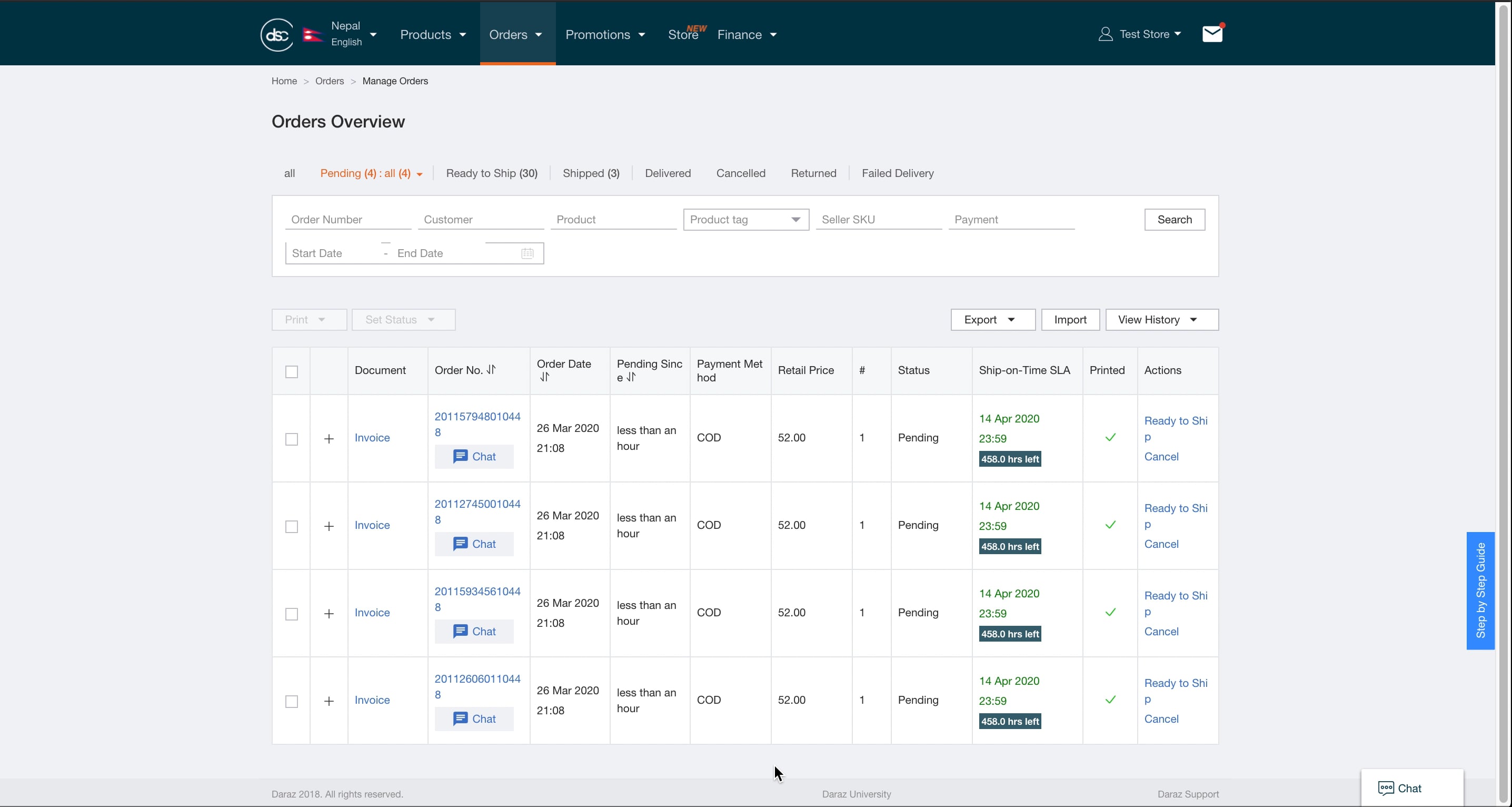Sort by Pending Since column arrows

[x=631, y=377]
